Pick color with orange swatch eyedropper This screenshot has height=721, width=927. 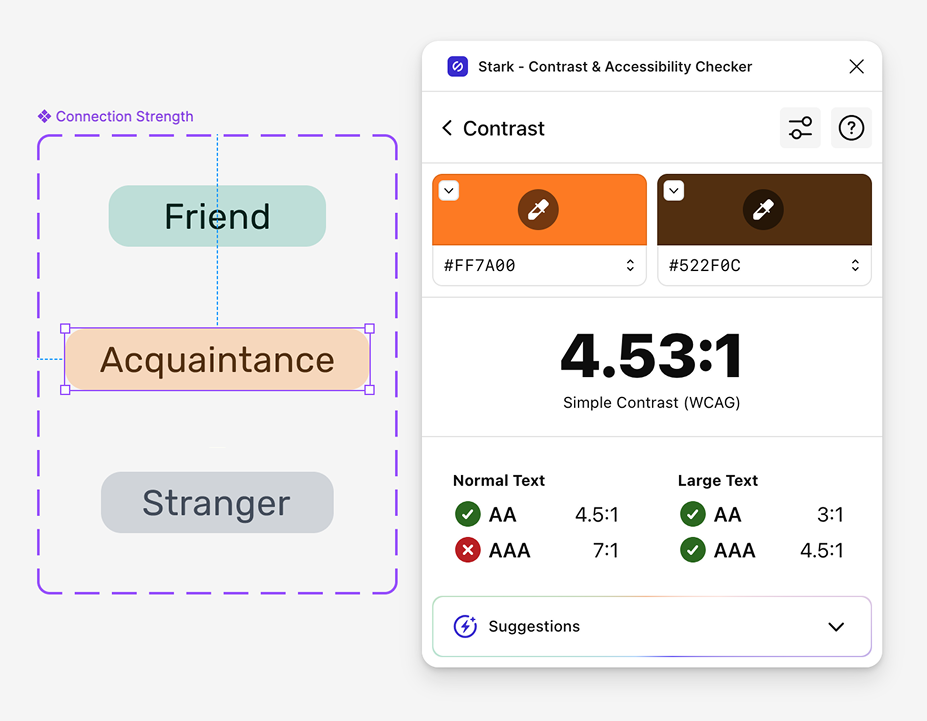tap(538, 210)
